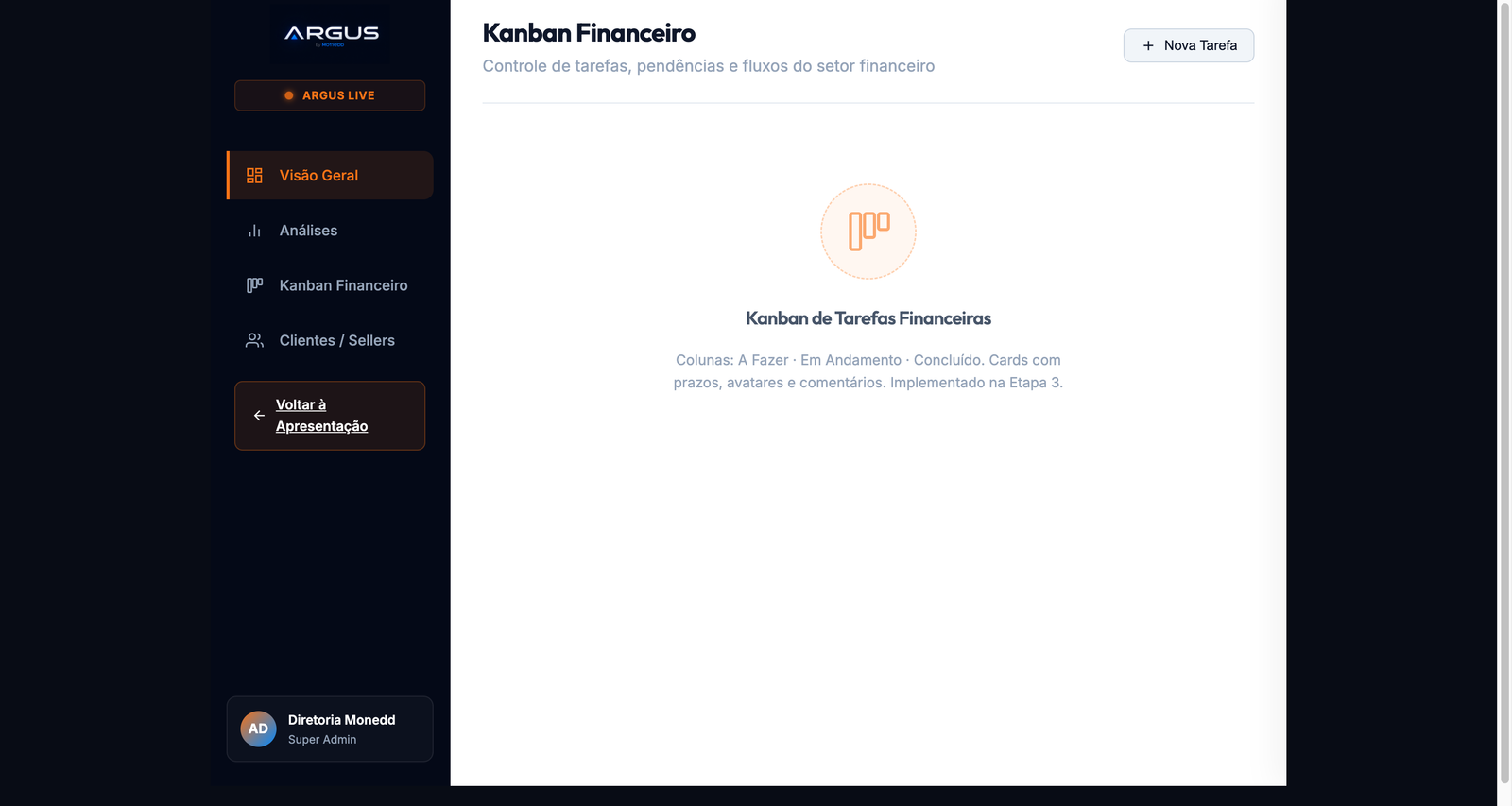Click the Colunas description paragraph

[x=868, y=371]
